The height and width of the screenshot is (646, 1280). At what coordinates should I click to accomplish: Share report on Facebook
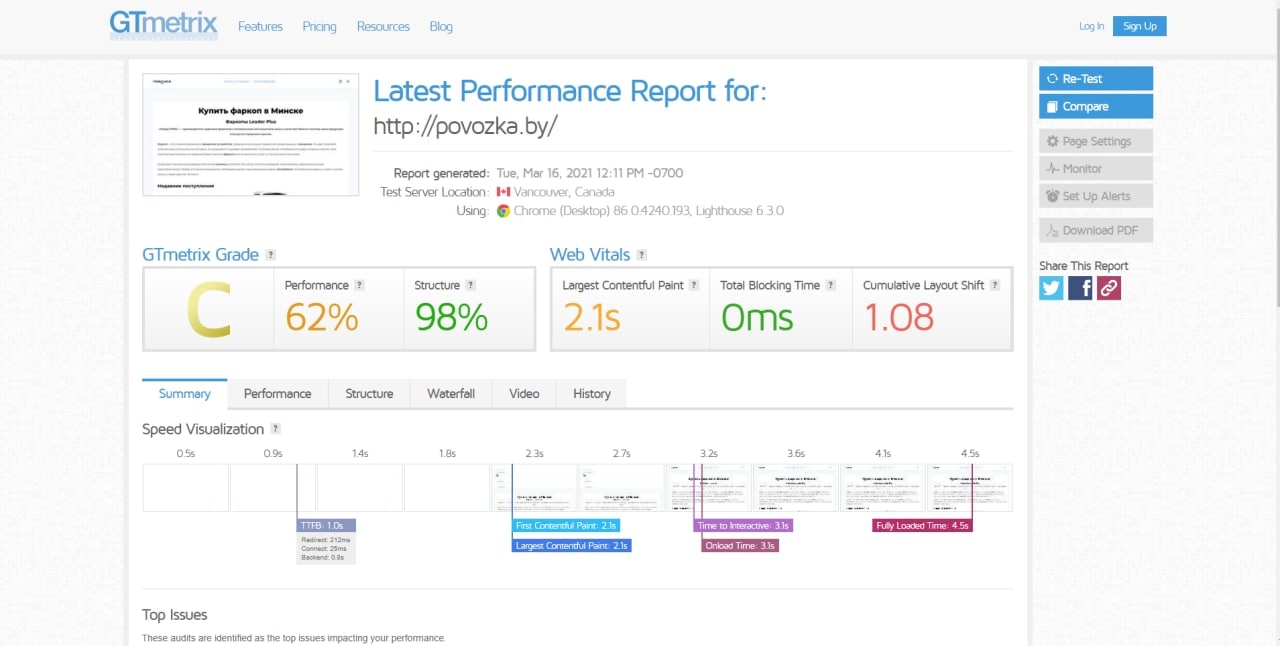pyautogui.click(x=1080, y=288)
